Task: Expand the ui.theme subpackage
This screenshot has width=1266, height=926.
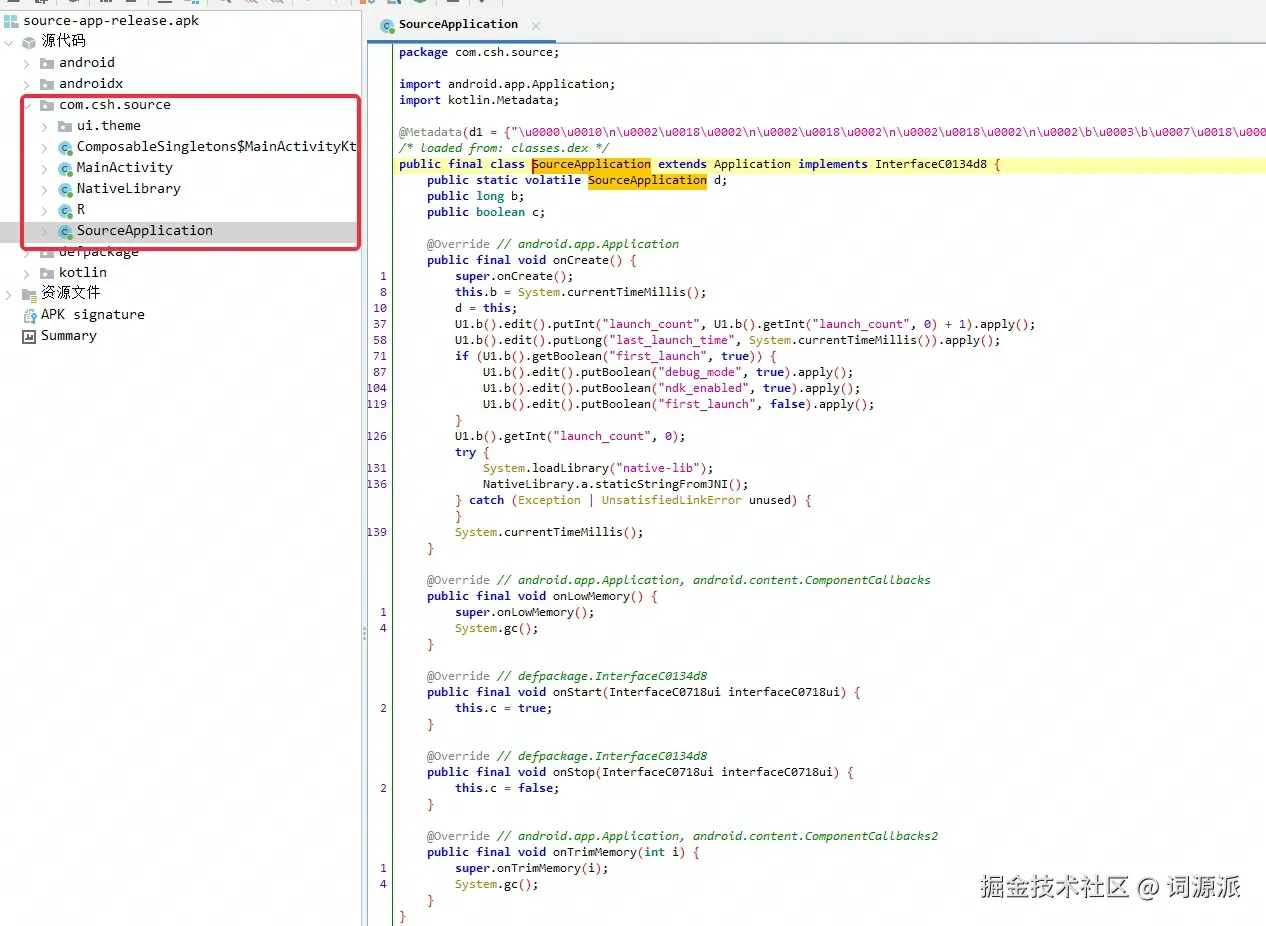Action: click(45, 126)
